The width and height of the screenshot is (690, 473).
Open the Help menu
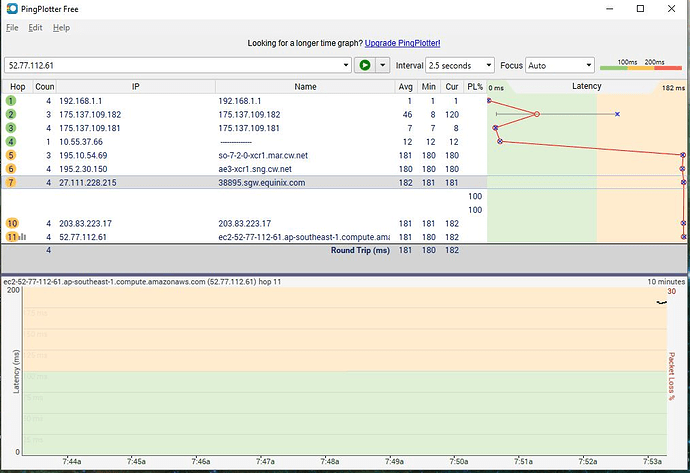62,28
